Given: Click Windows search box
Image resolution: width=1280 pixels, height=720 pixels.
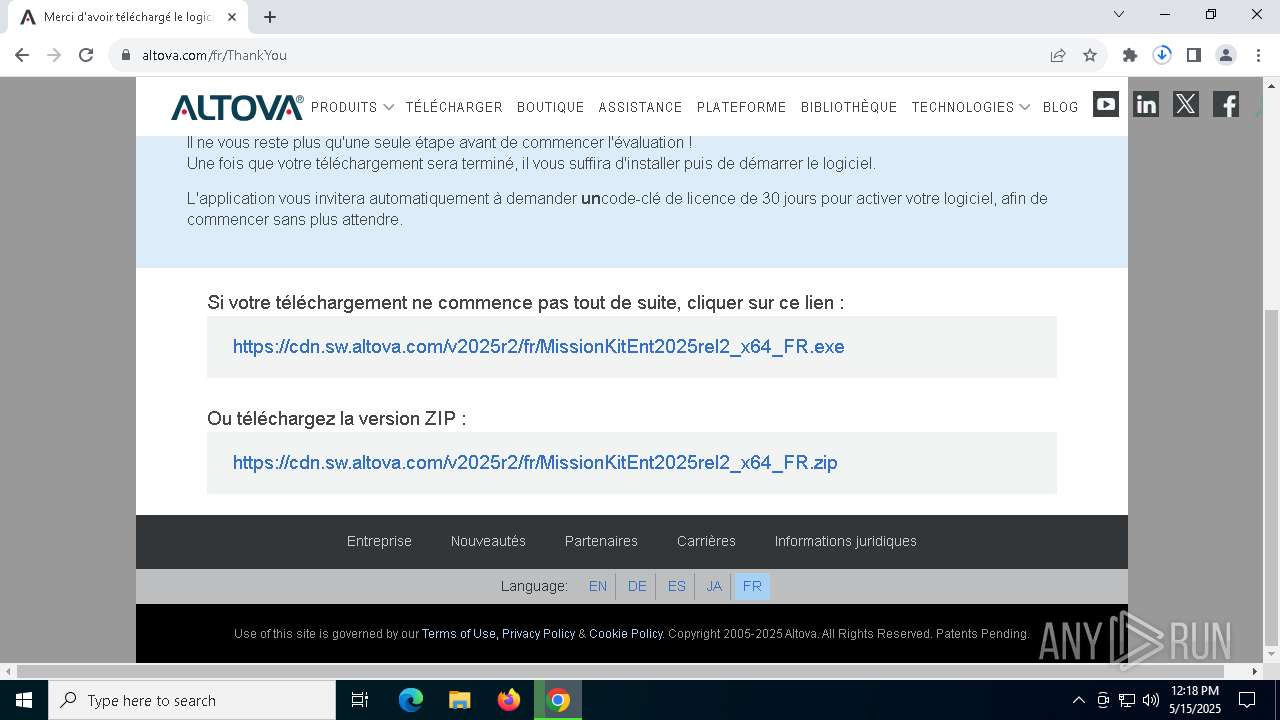Looking at the screenshot, I should point(192,700).
